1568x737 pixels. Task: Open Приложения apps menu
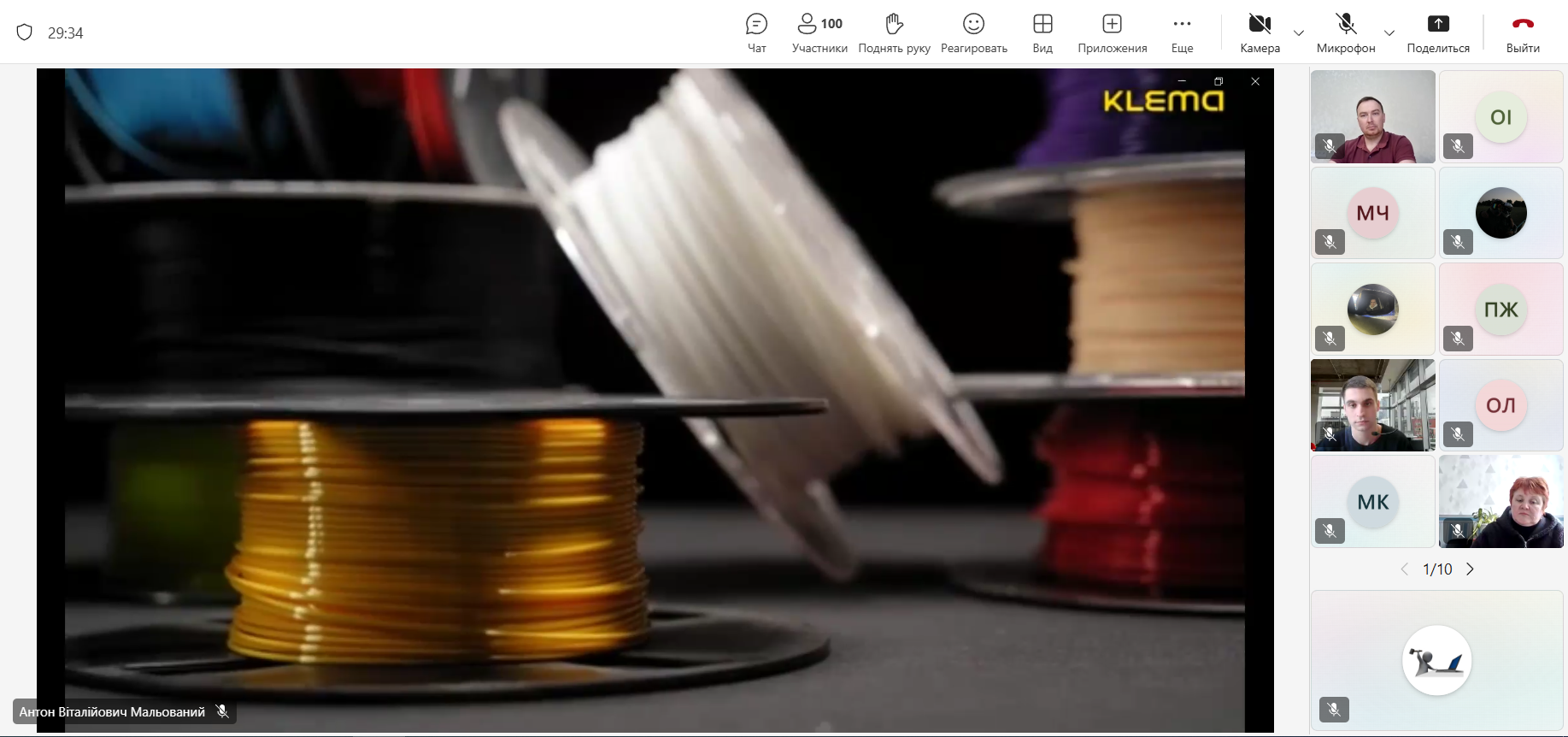[x=1112, y=32]
